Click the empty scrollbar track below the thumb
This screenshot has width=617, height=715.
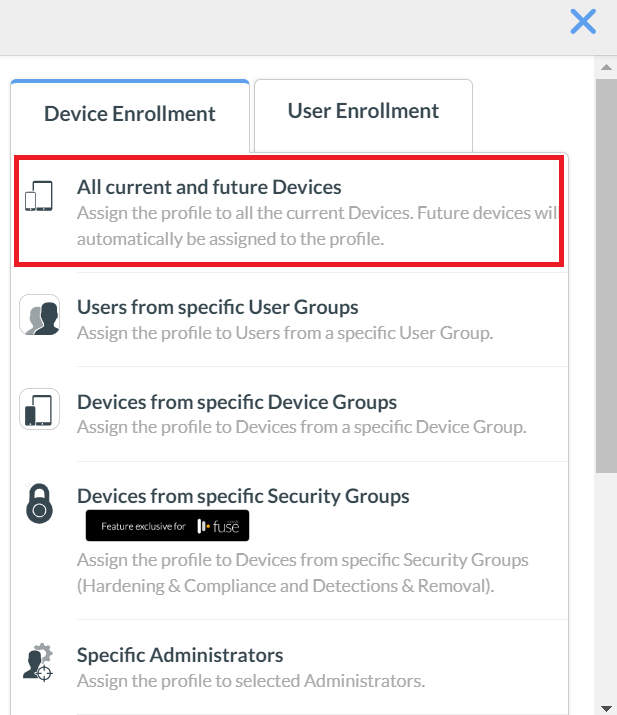(605, 590)
